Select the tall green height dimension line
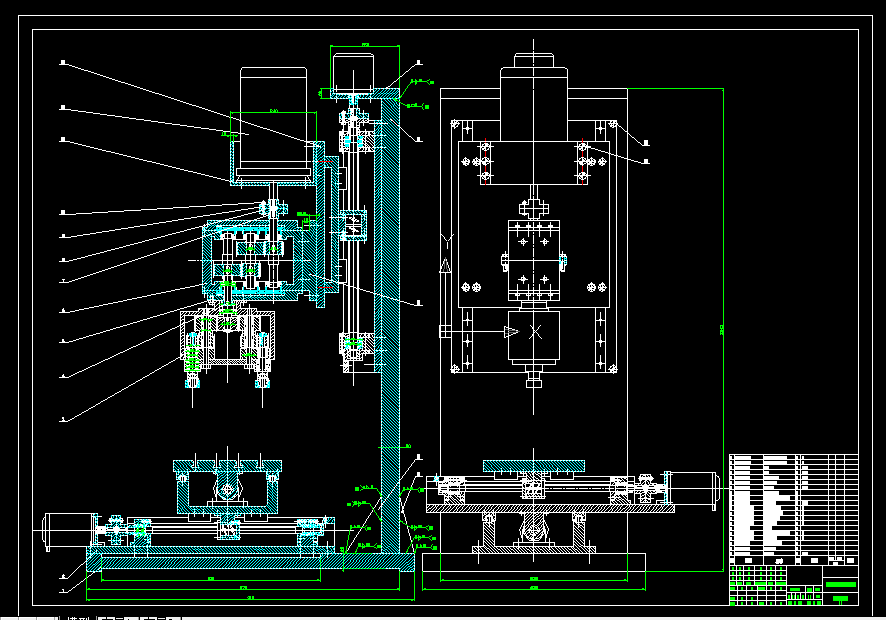 (x=723, y=329)
